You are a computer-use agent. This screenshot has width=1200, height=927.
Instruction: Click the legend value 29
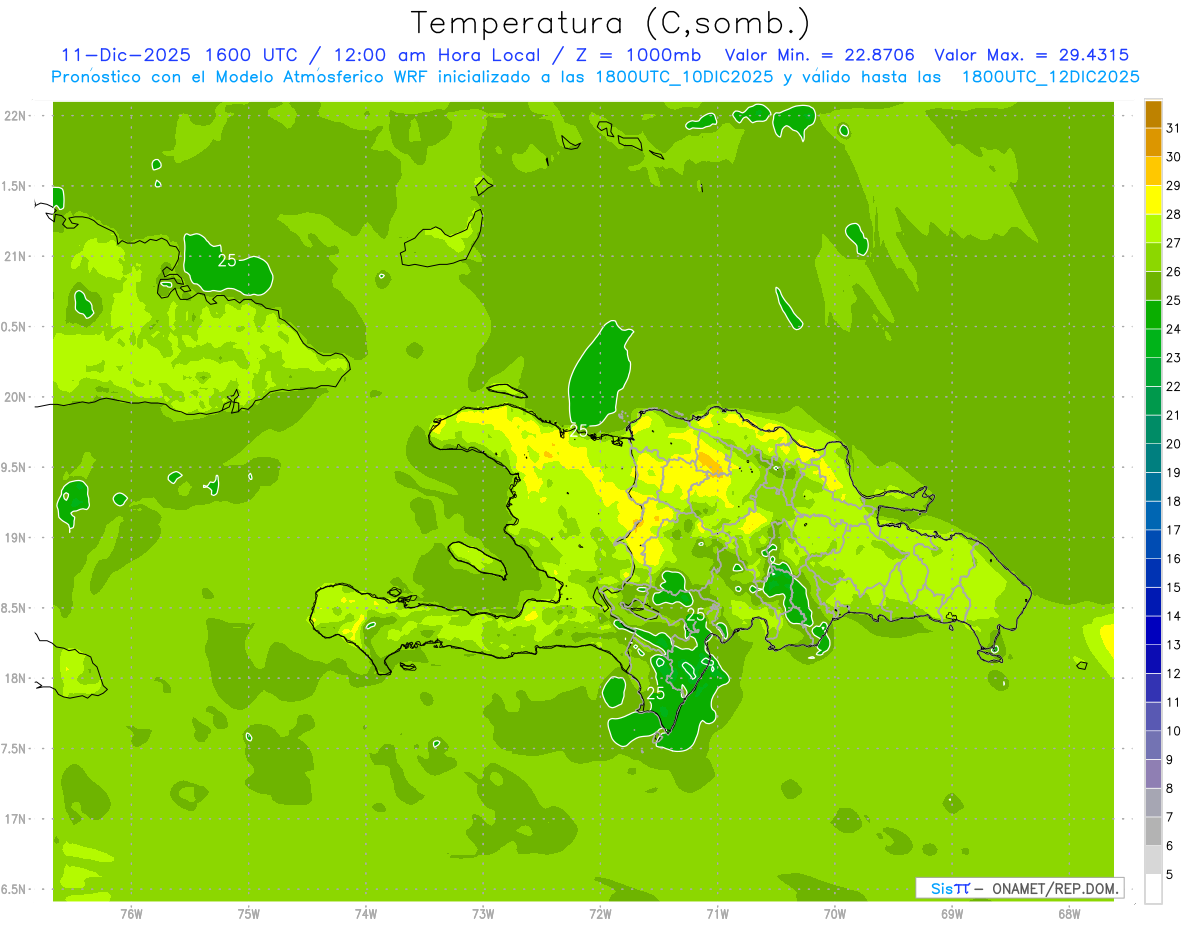pos(1174,186)
